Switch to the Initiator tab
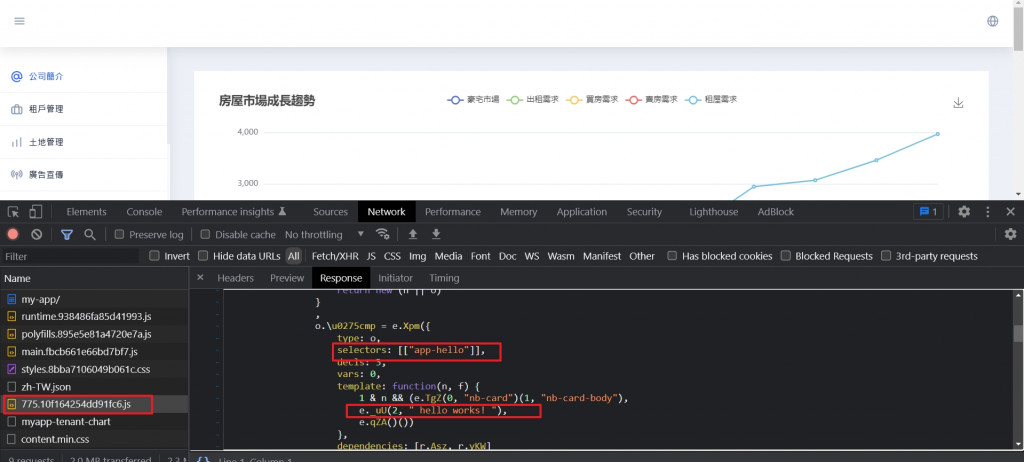 click(395, 278)
